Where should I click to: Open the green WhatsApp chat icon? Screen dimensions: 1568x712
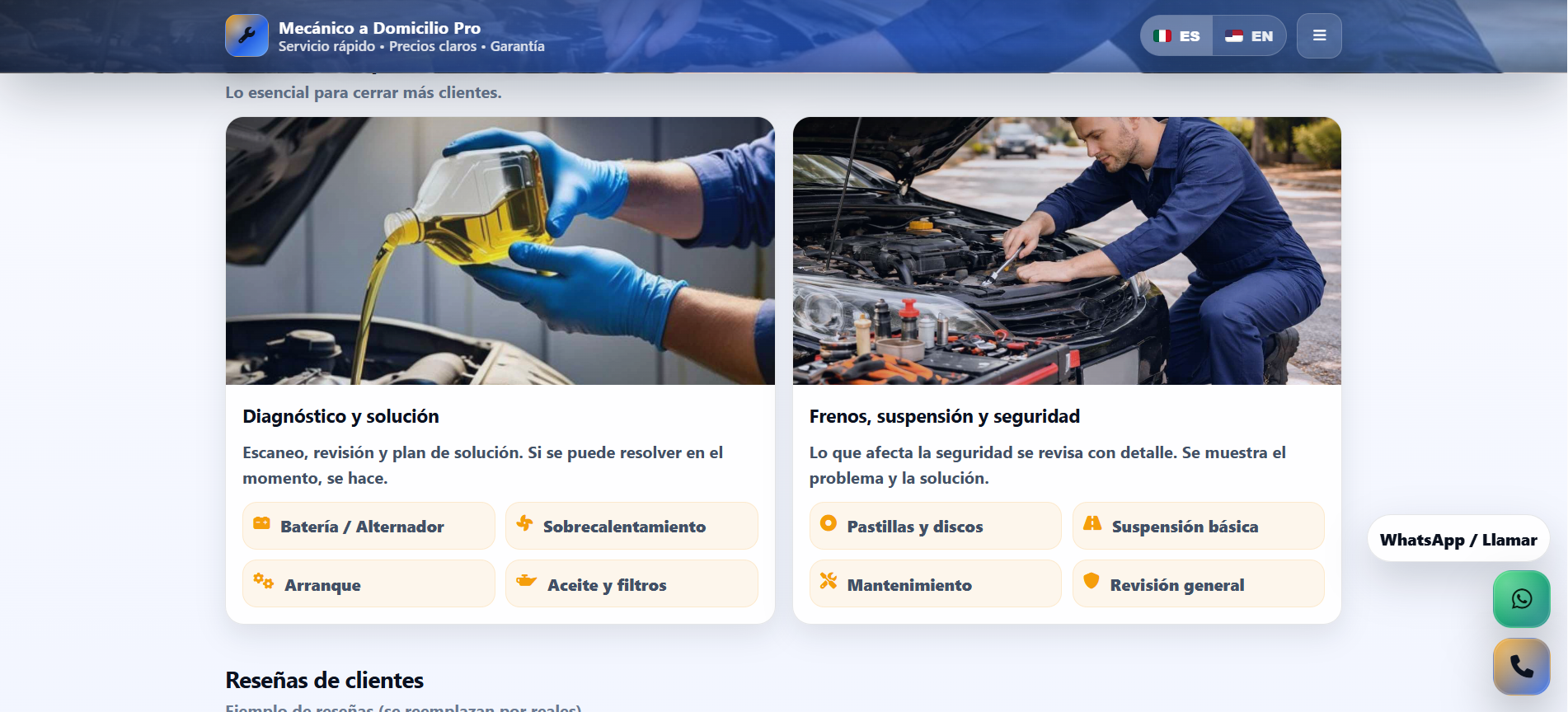(1521, 599)
